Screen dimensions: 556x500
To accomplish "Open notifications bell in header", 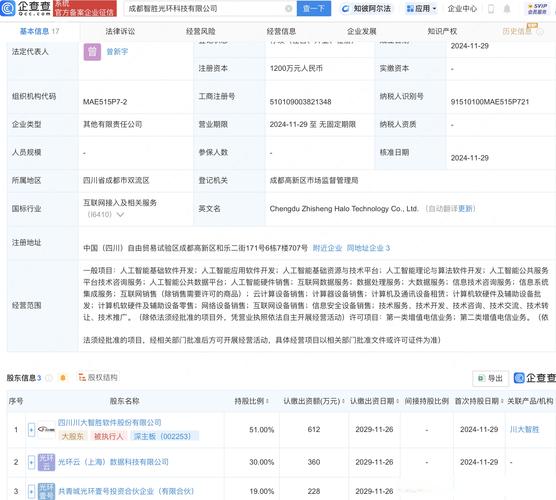I will click(507, 9).
